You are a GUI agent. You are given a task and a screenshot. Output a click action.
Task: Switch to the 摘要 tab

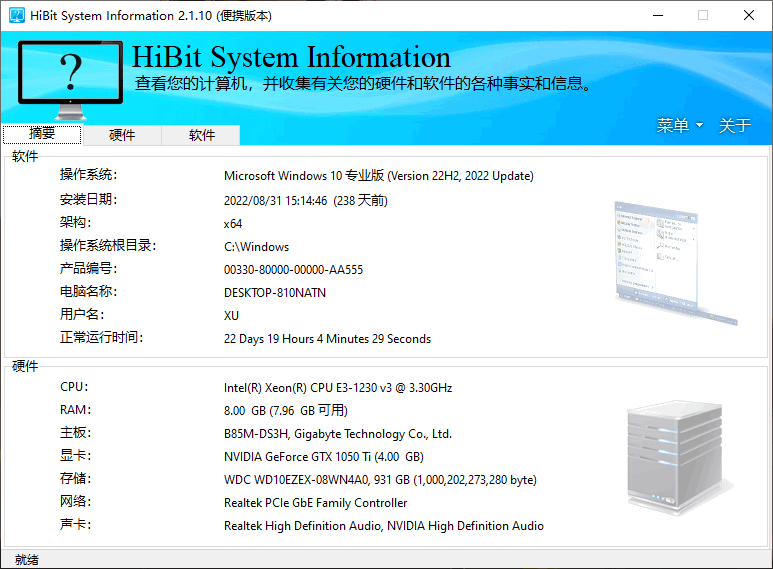pos(42,134)
